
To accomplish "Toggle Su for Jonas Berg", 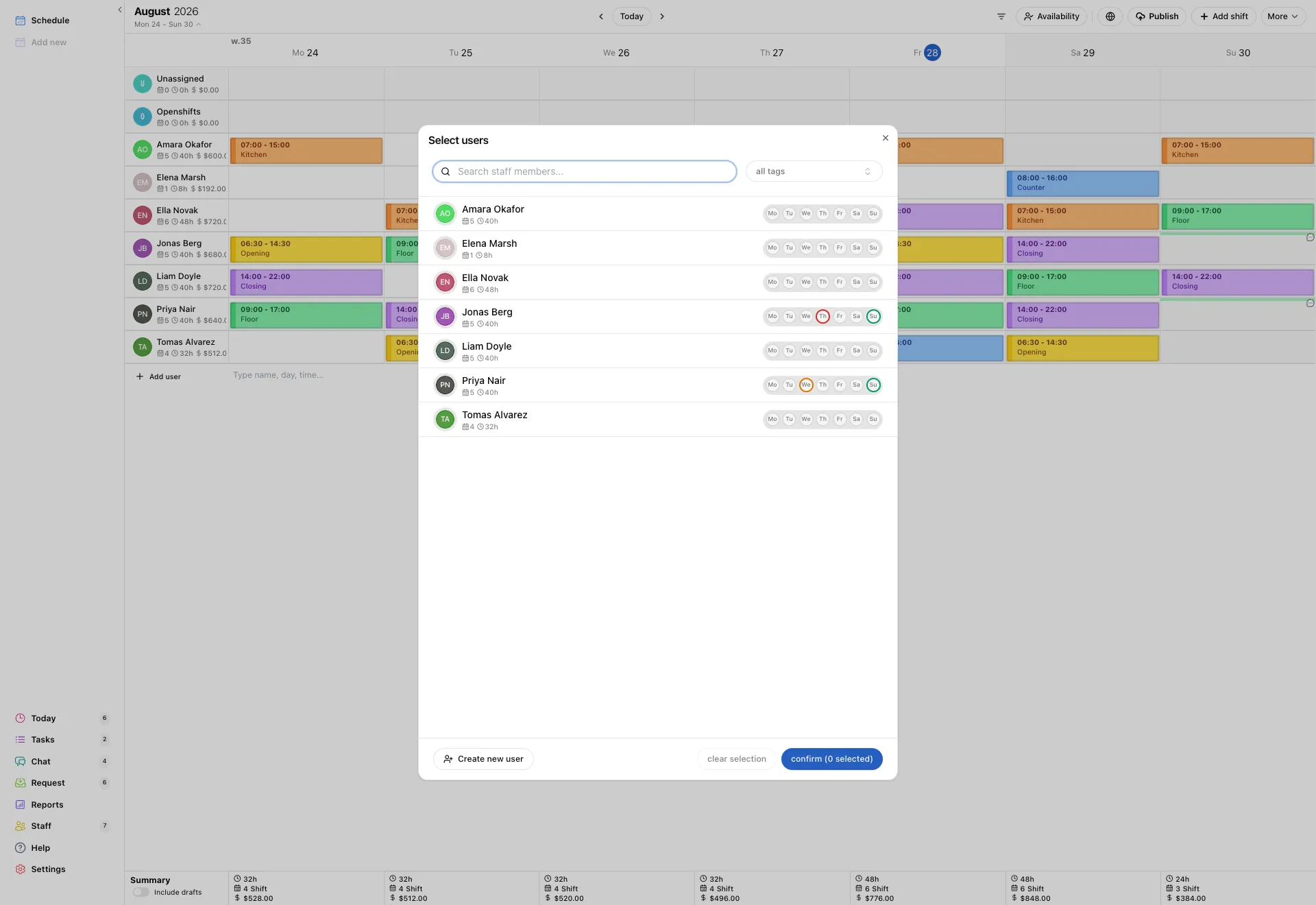I will coord(873,317).
